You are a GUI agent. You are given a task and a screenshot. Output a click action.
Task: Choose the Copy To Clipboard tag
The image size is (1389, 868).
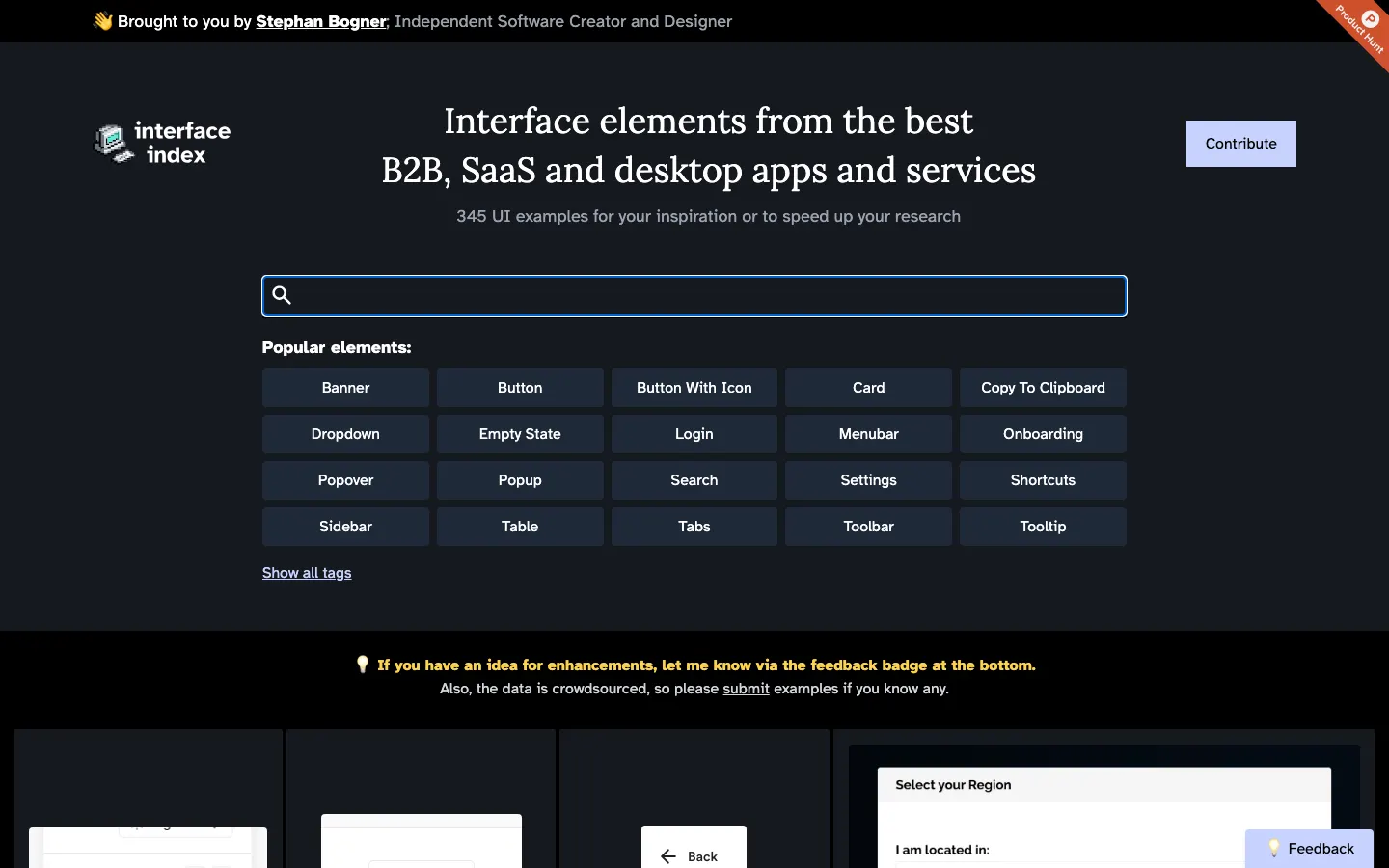click(x=1043, y=388)
